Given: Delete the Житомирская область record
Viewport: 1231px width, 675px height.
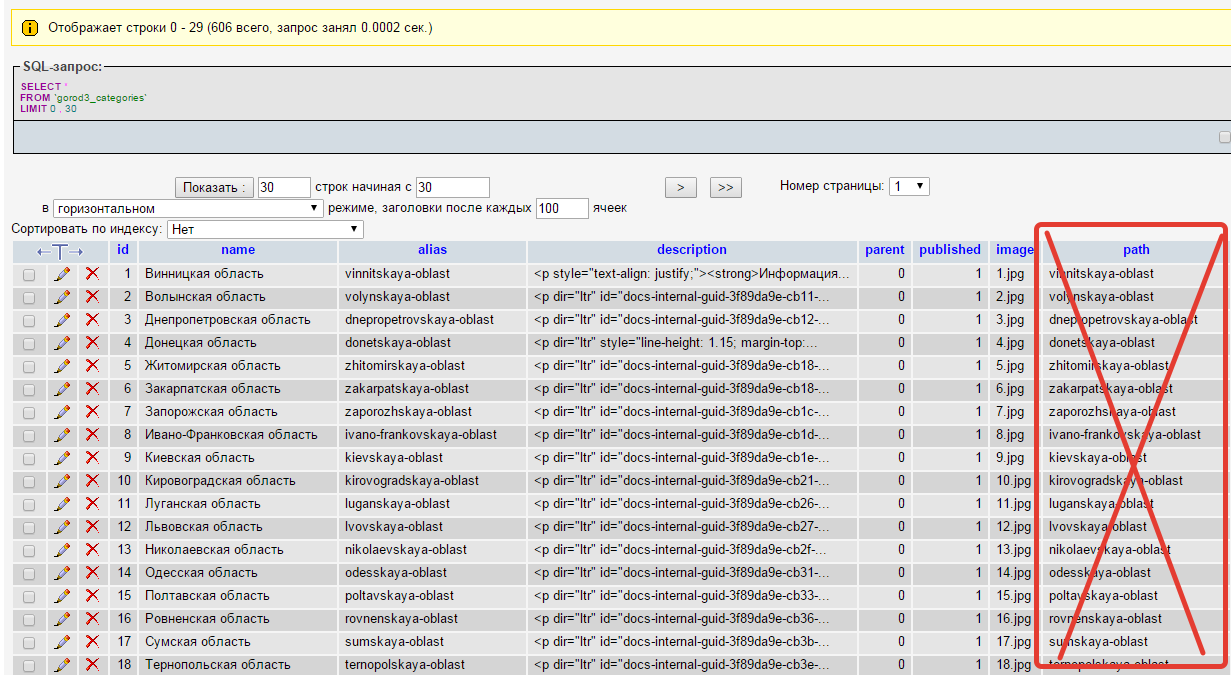Looking at the screenshot, I should [x=93, y=366].
